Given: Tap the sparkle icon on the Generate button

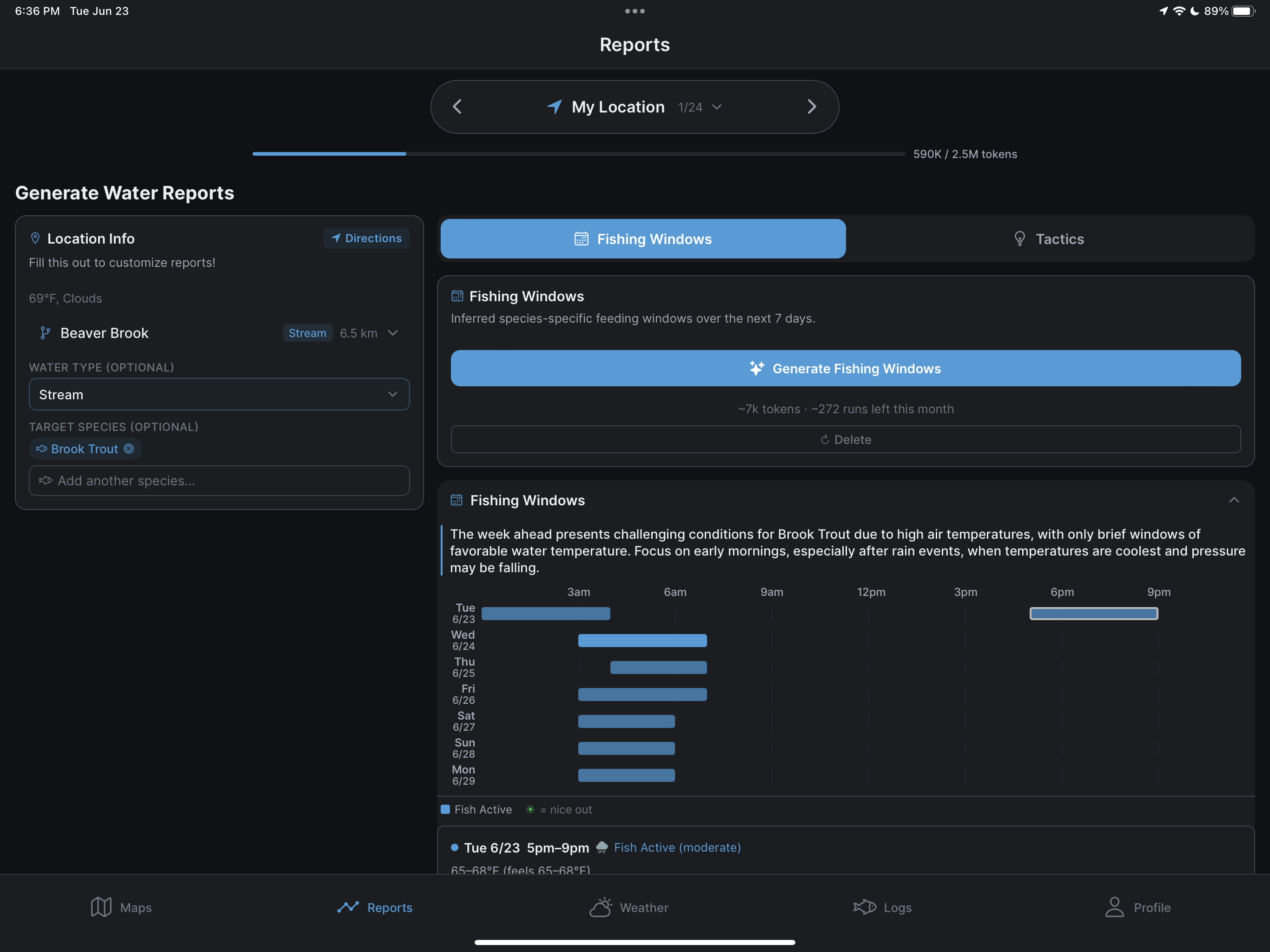Looking at the screenshot, I should pyautogui.click(x=757, y=368).
